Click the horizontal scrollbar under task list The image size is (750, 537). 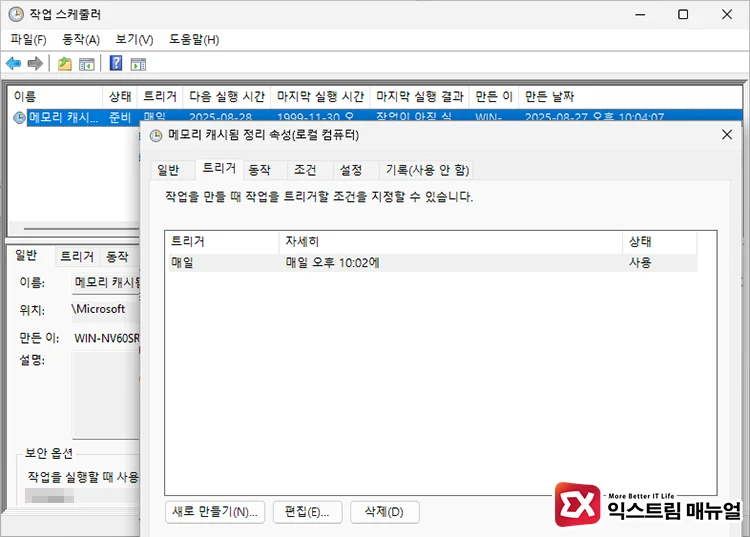click(x=81, y=229)
